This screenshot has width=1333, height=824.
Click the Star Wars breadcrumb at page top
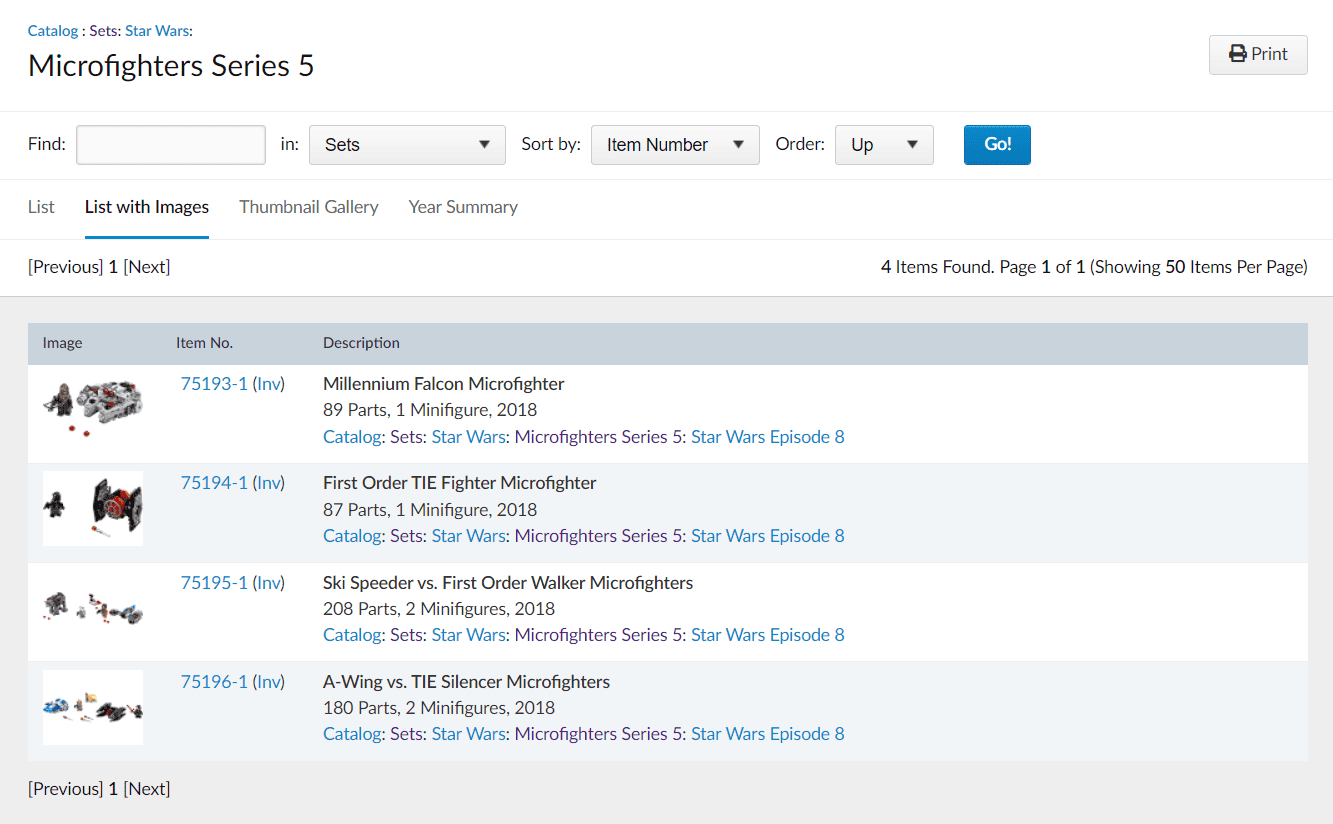point(157,30)
